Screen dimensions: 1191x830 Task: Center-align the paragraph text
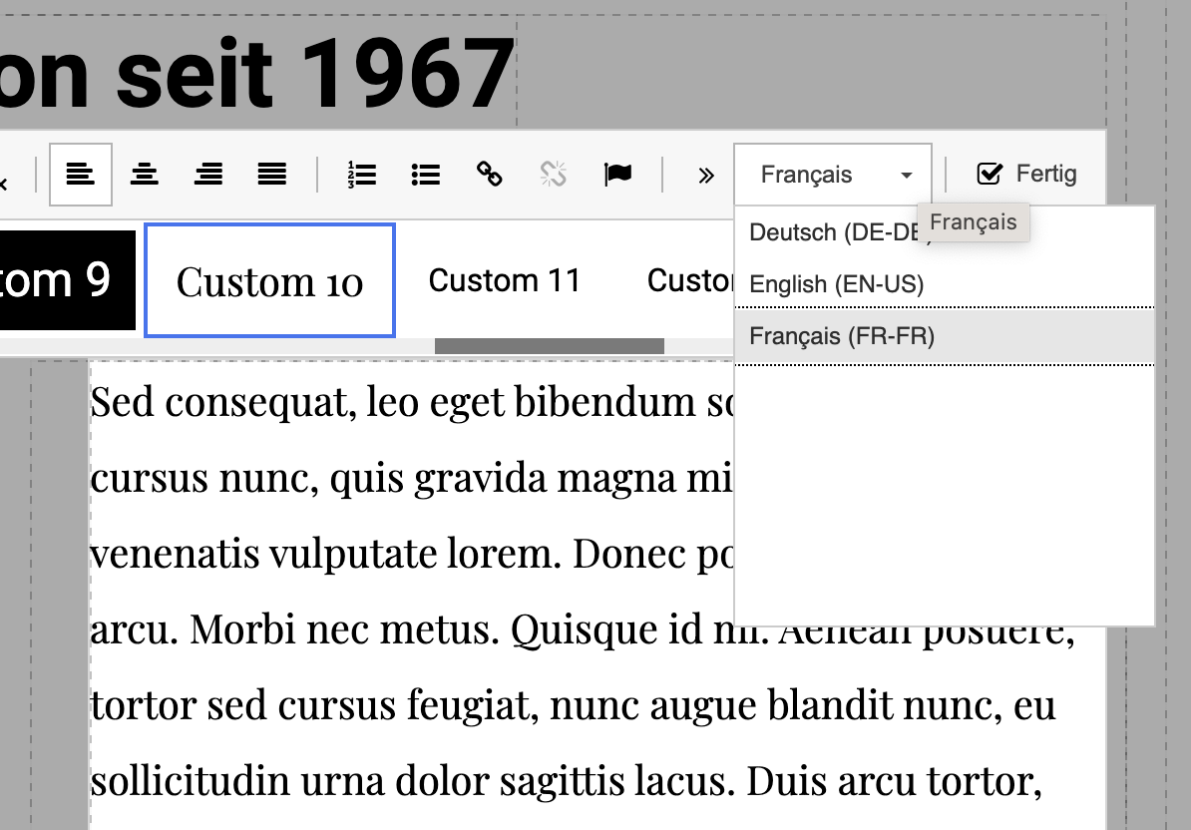pos(144,175)
